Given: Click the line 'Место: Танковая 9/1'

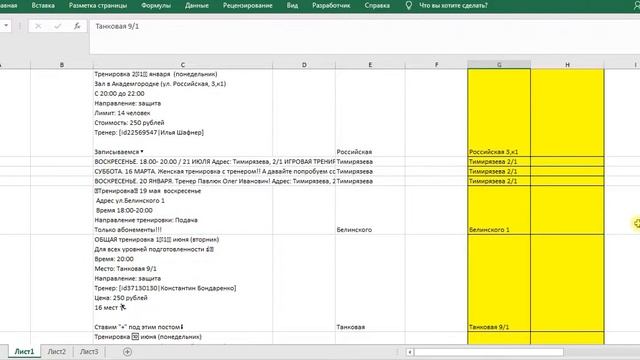Looking at the screenshot, I should coord(125,269).
